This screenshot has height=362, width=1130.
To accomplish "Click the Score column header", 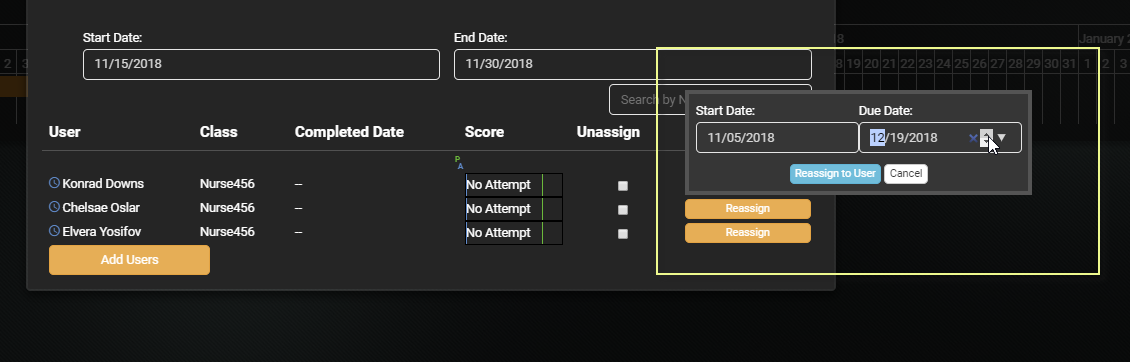I will 484,132.
